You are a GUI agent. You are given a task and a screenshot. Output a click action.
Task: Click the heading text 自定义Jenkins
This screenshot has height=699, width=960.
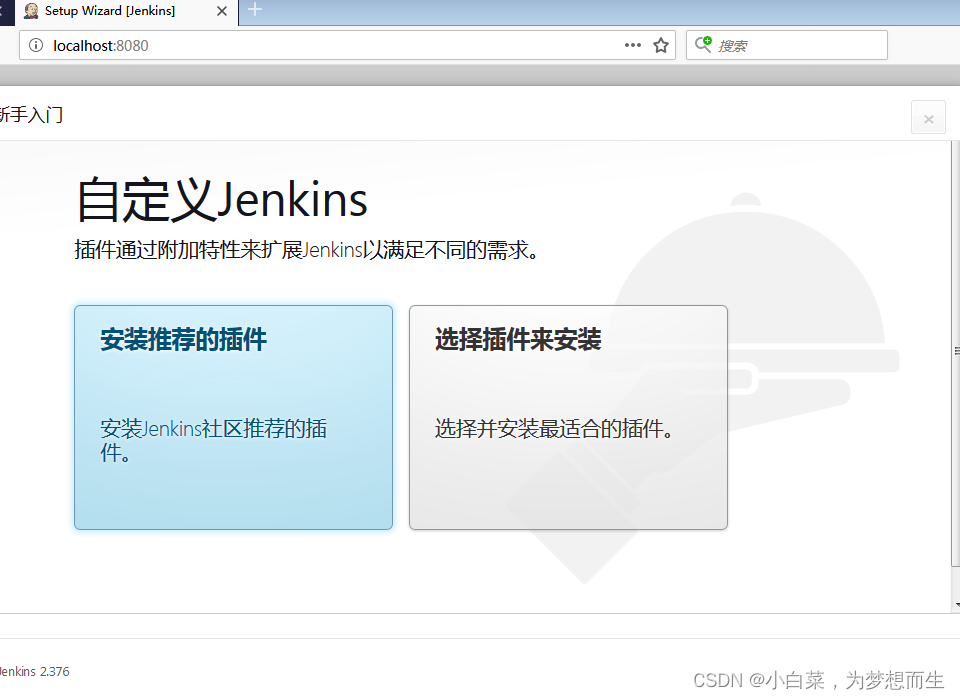(222, 200)
